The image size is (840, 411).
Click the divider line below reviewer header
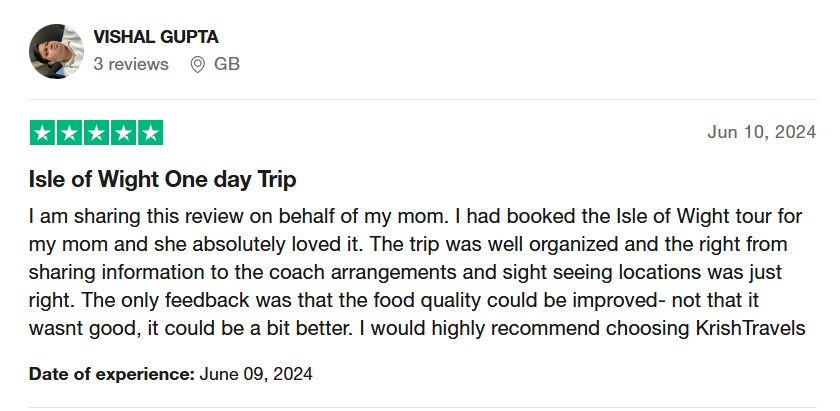tap(423, 99)
